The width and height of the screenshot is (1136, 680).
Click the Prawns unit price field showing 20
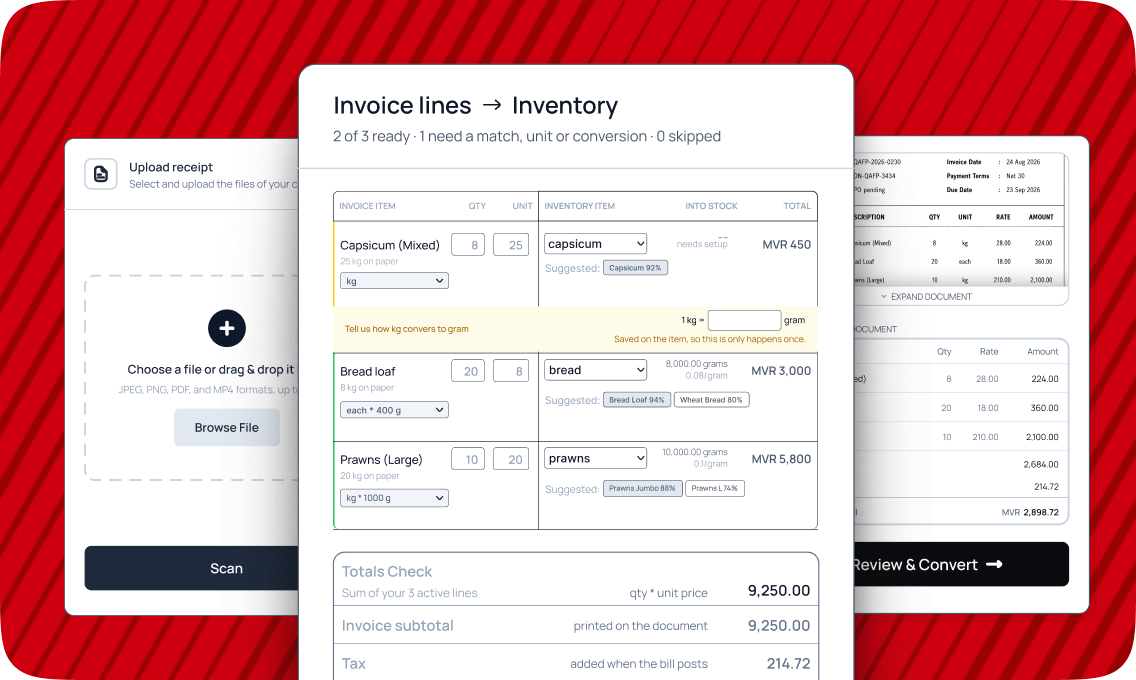[x=511, y=459]
